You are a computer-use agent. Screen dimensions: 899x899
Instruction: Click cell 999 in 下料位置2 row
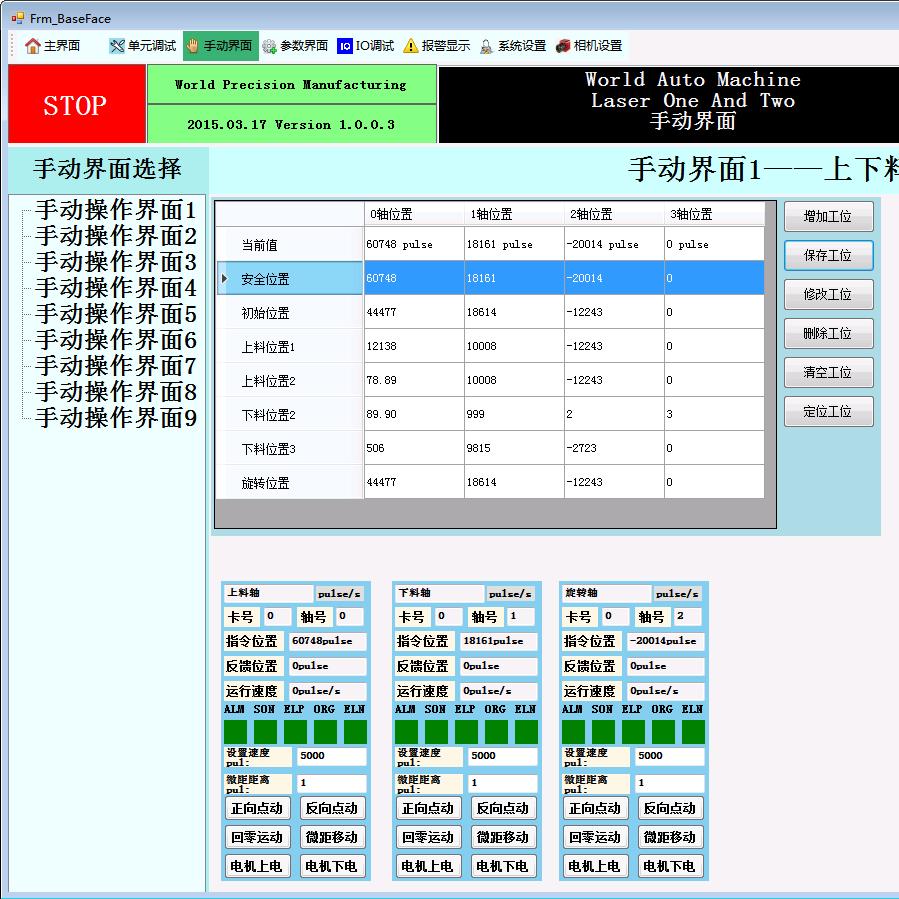(514, 414)
